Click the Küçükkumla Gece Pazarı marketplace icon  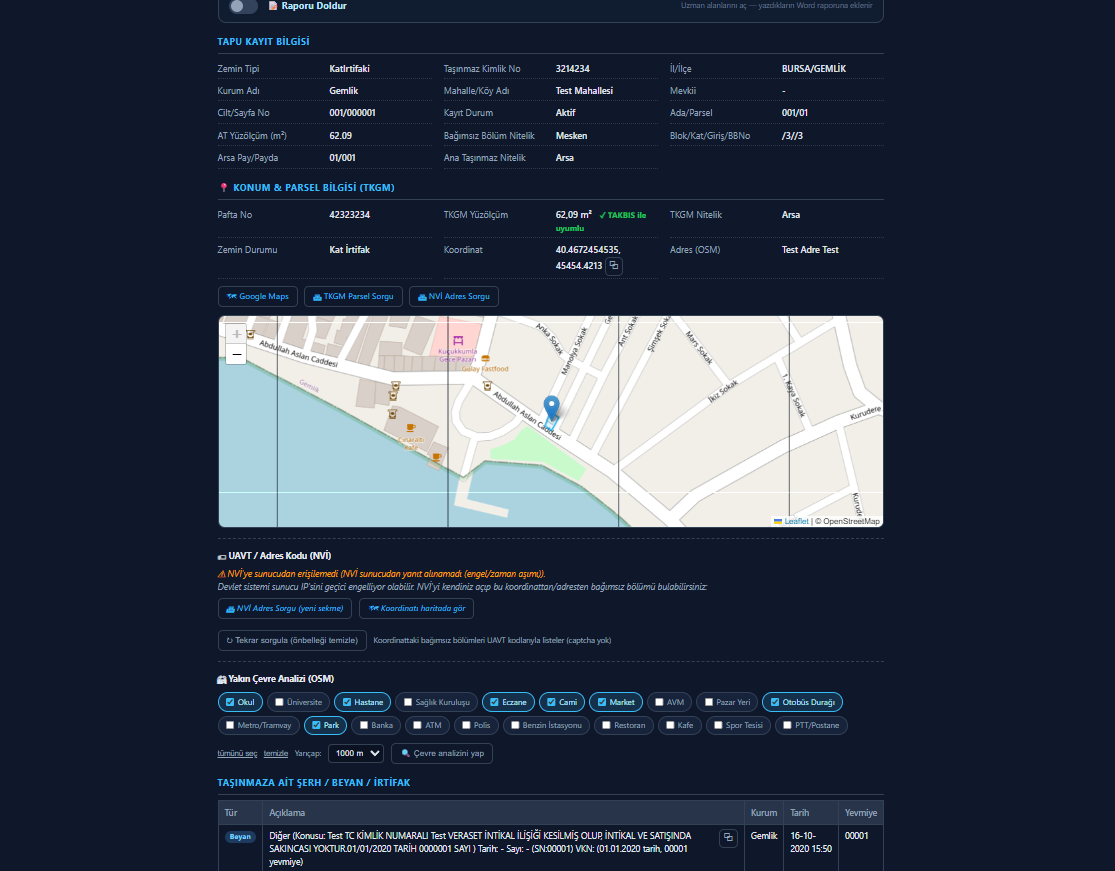tap(458, 341)
